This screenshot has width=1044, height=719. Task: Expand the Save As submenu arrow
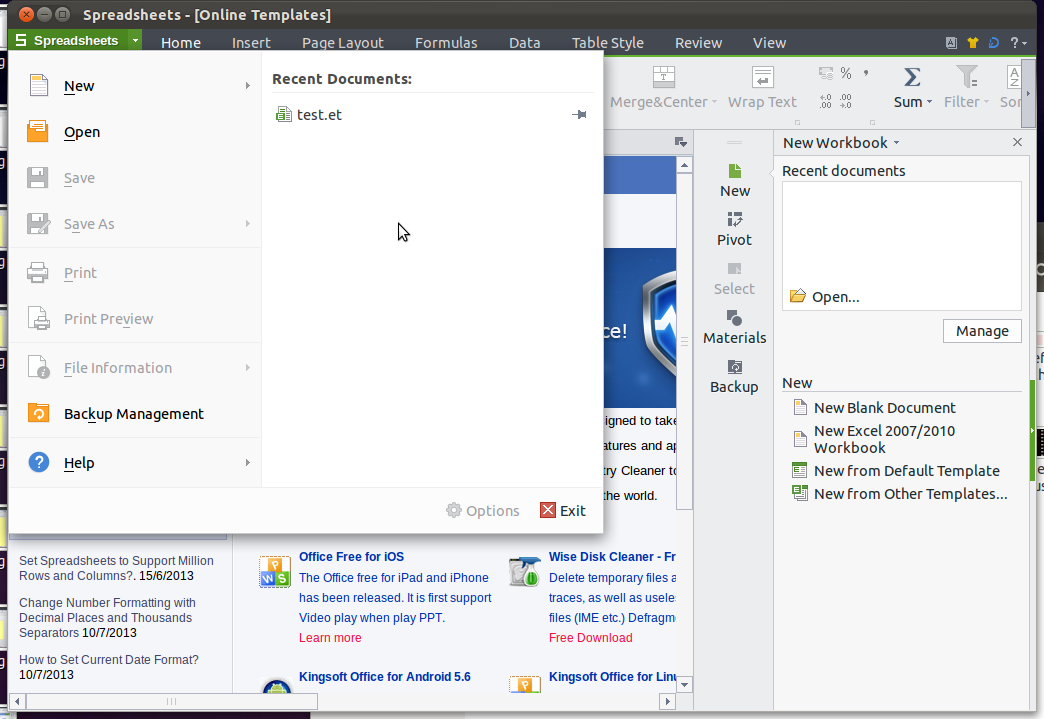[x=247, y=224]
